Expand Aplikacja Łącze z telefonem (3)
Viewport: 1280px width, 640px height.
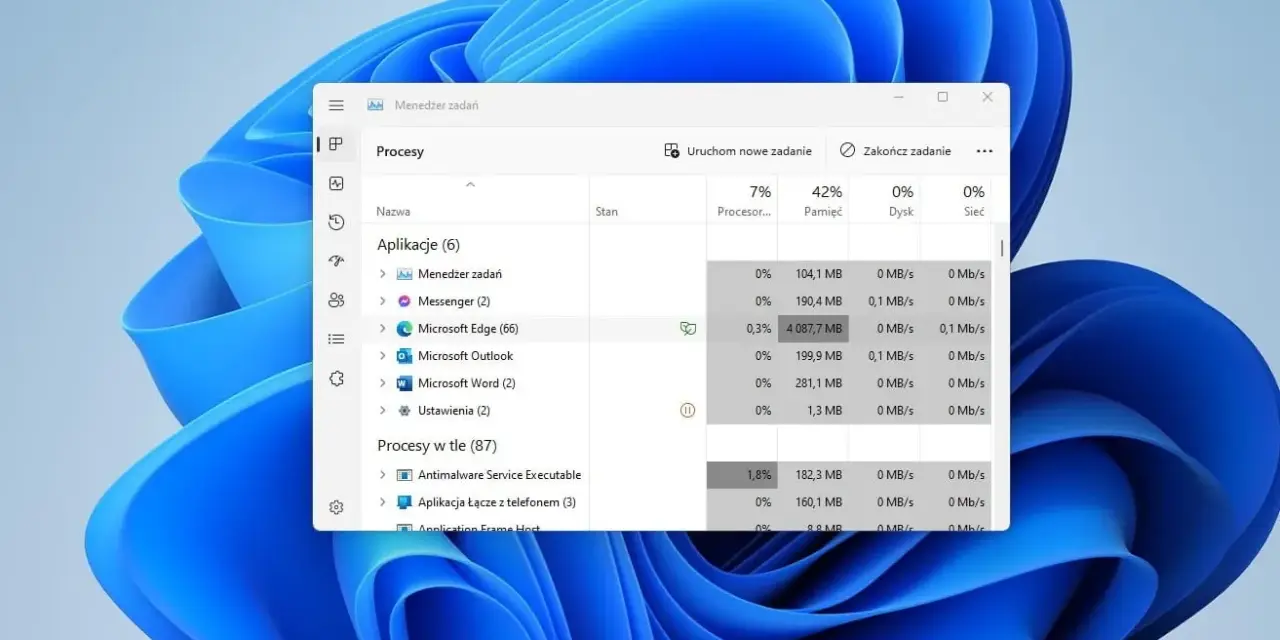(382, 502)
